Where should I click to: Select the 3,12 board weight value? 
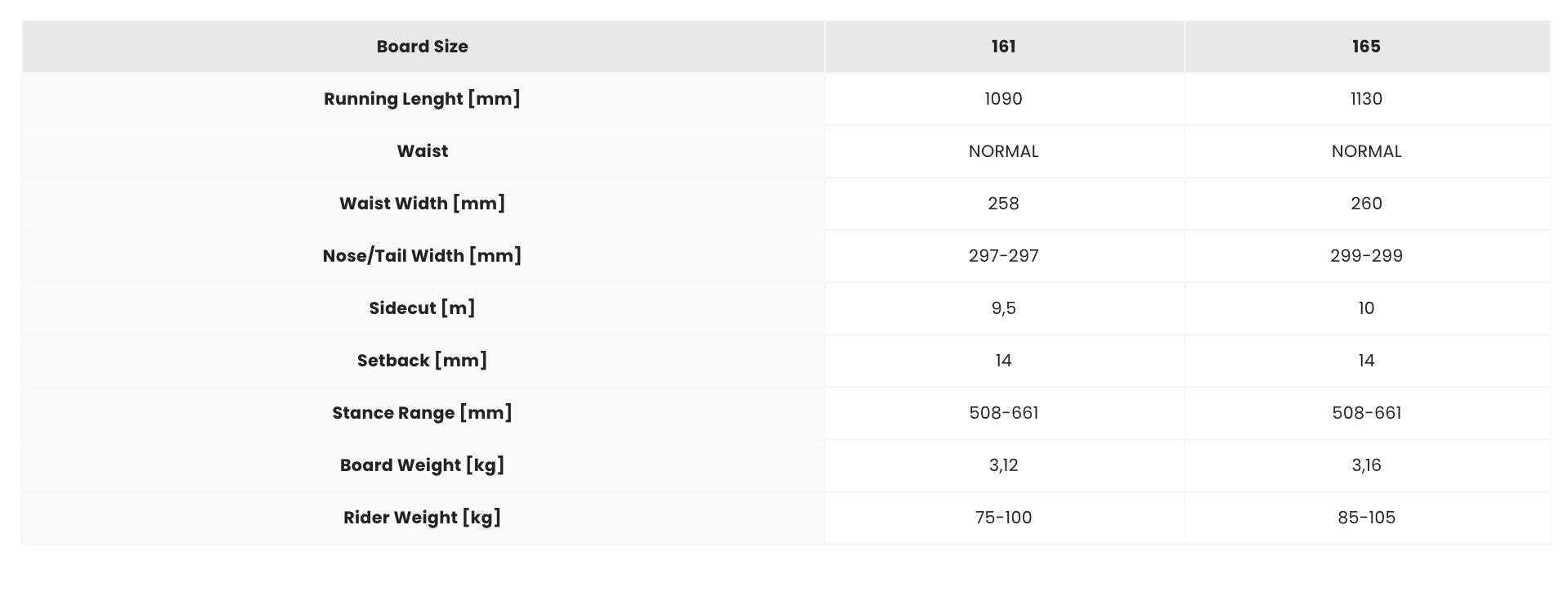pos(1003,465)
